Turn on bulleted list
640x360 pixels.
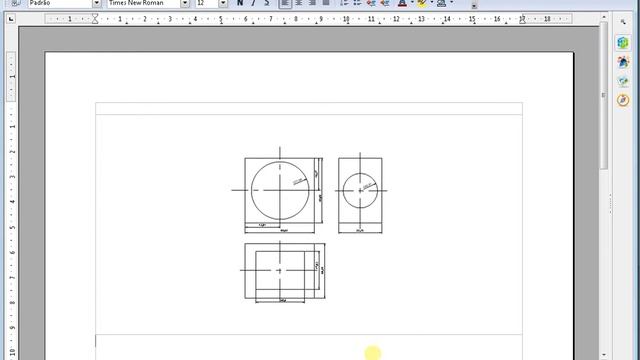(358, 3)
